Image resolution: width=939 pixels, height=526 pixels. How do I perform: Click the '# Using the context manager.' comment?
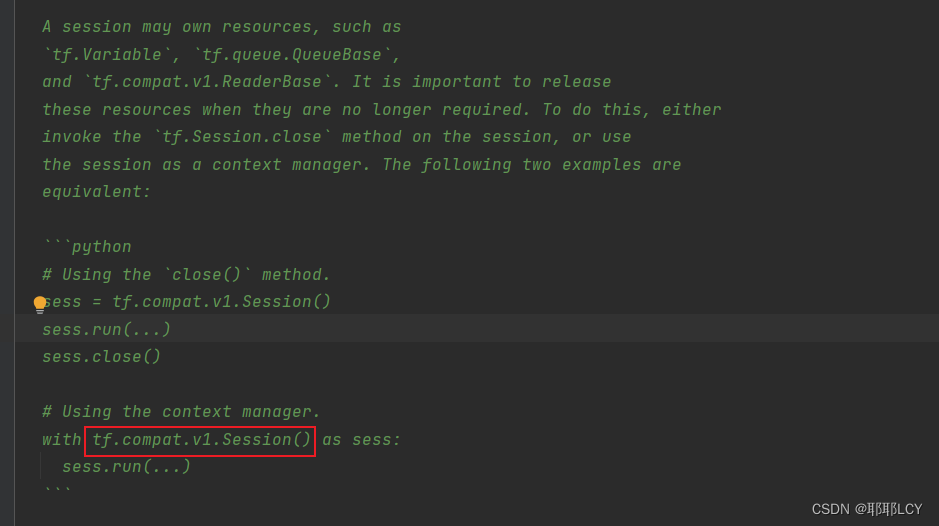click(181, 412)
